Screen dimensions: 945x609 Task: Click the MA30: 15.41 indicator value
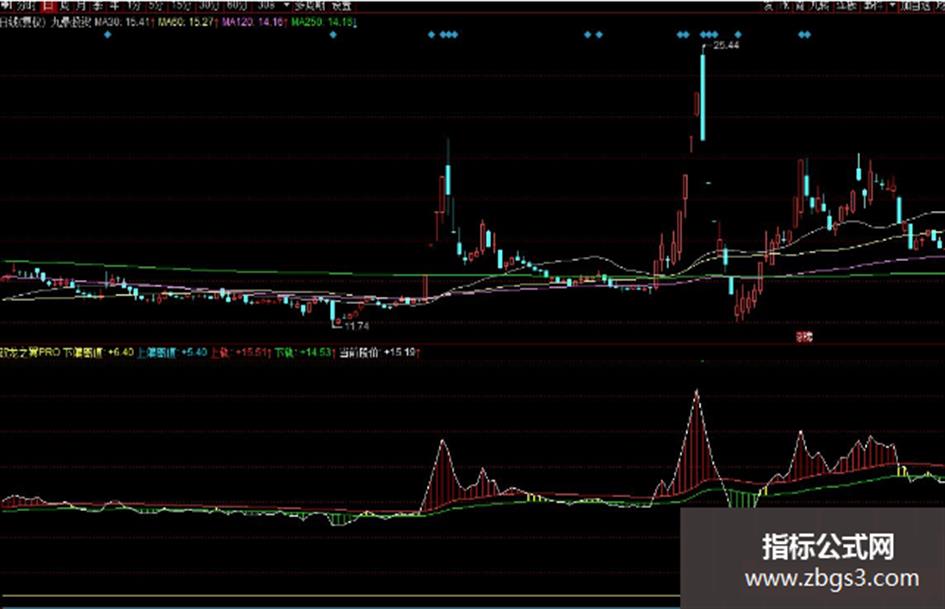[123, 22]
